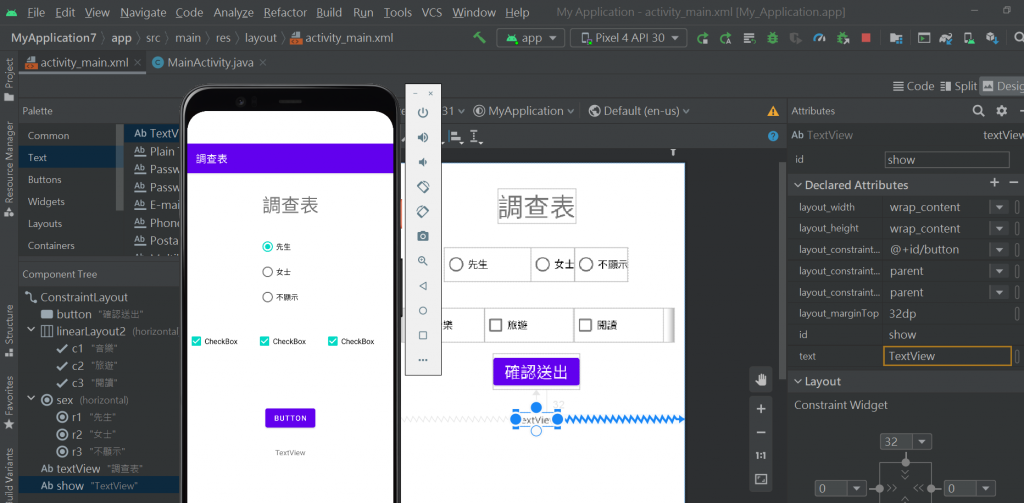This screenshot has height=503, width=1024.
Task: Open the AVD Manager icon
Action: 970,38
